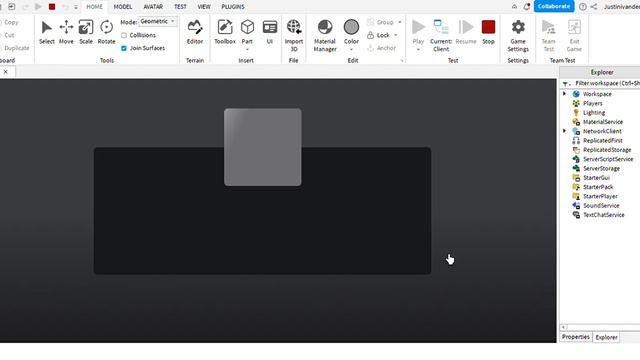
Task: Switch to the MODEL ribbon tab
Action: pyautogui.click(x=122, y=7)
